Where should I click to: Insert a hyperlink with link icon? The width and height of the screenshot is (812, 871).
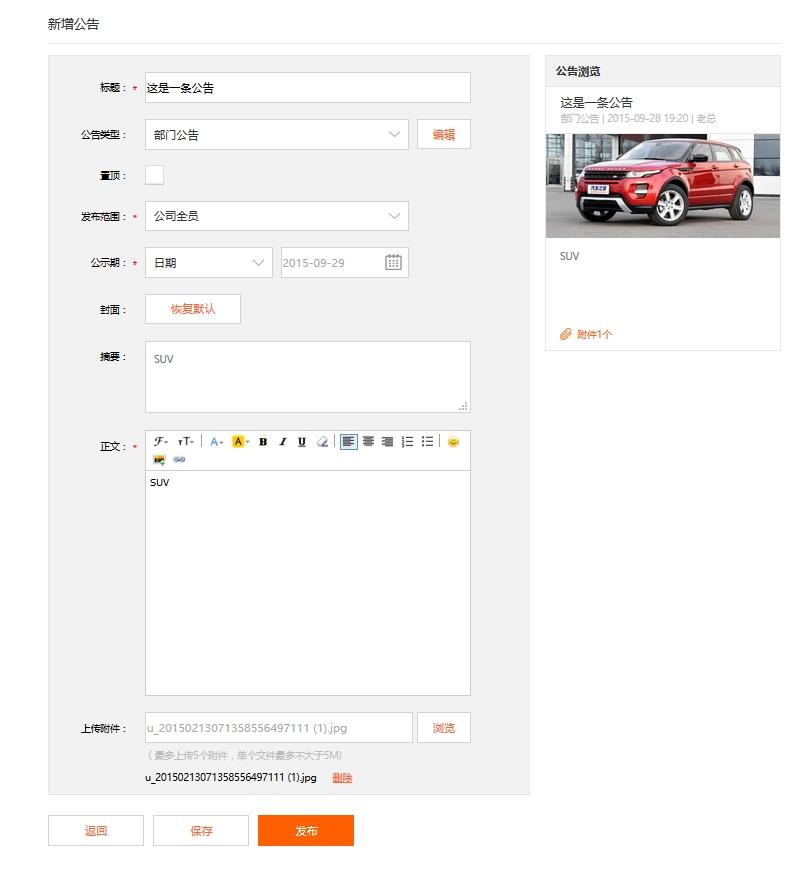179,460
